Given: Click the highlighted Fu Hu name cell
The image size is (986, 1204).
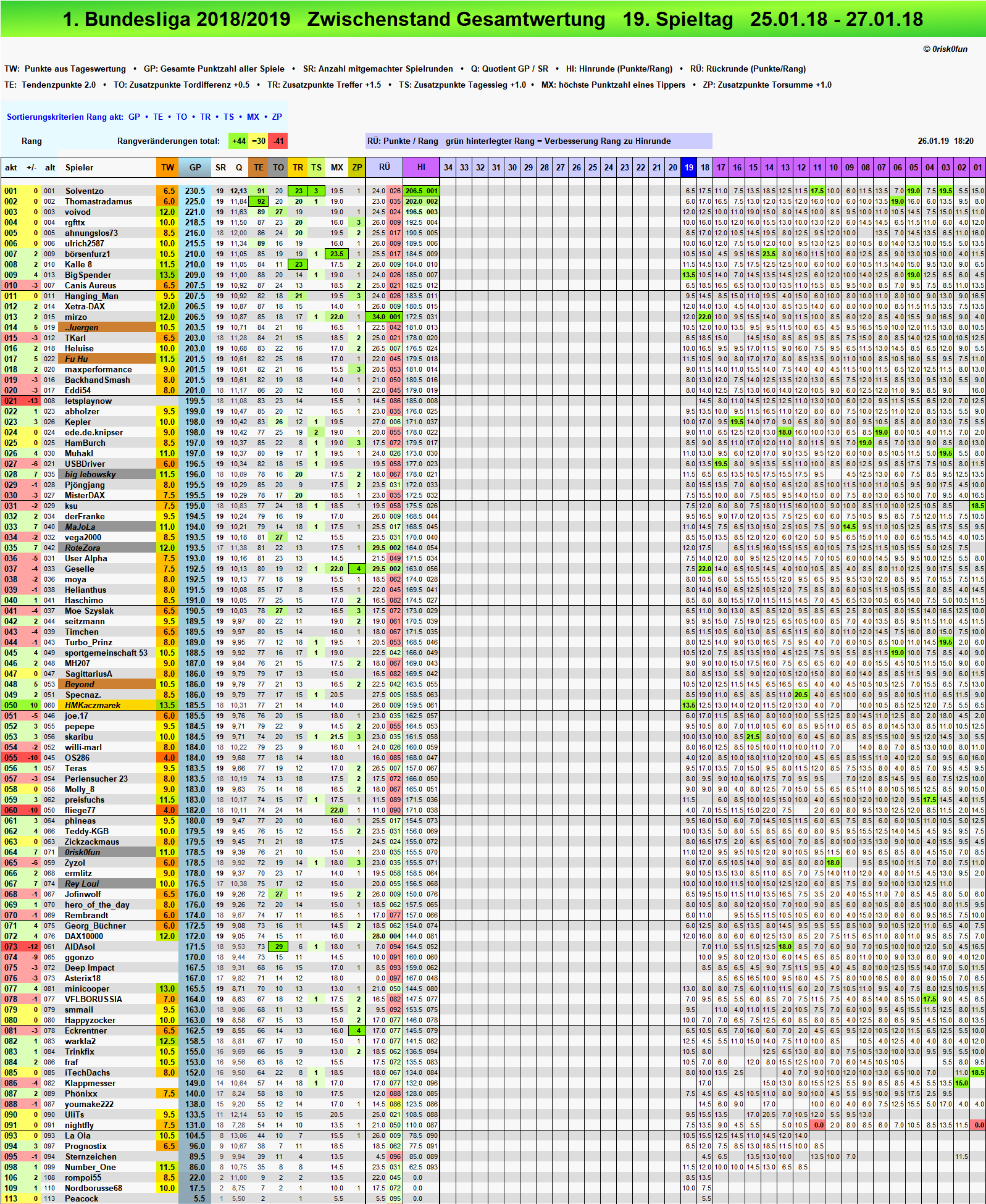Looking at the screenshot, I should click(x=107, y=359).
